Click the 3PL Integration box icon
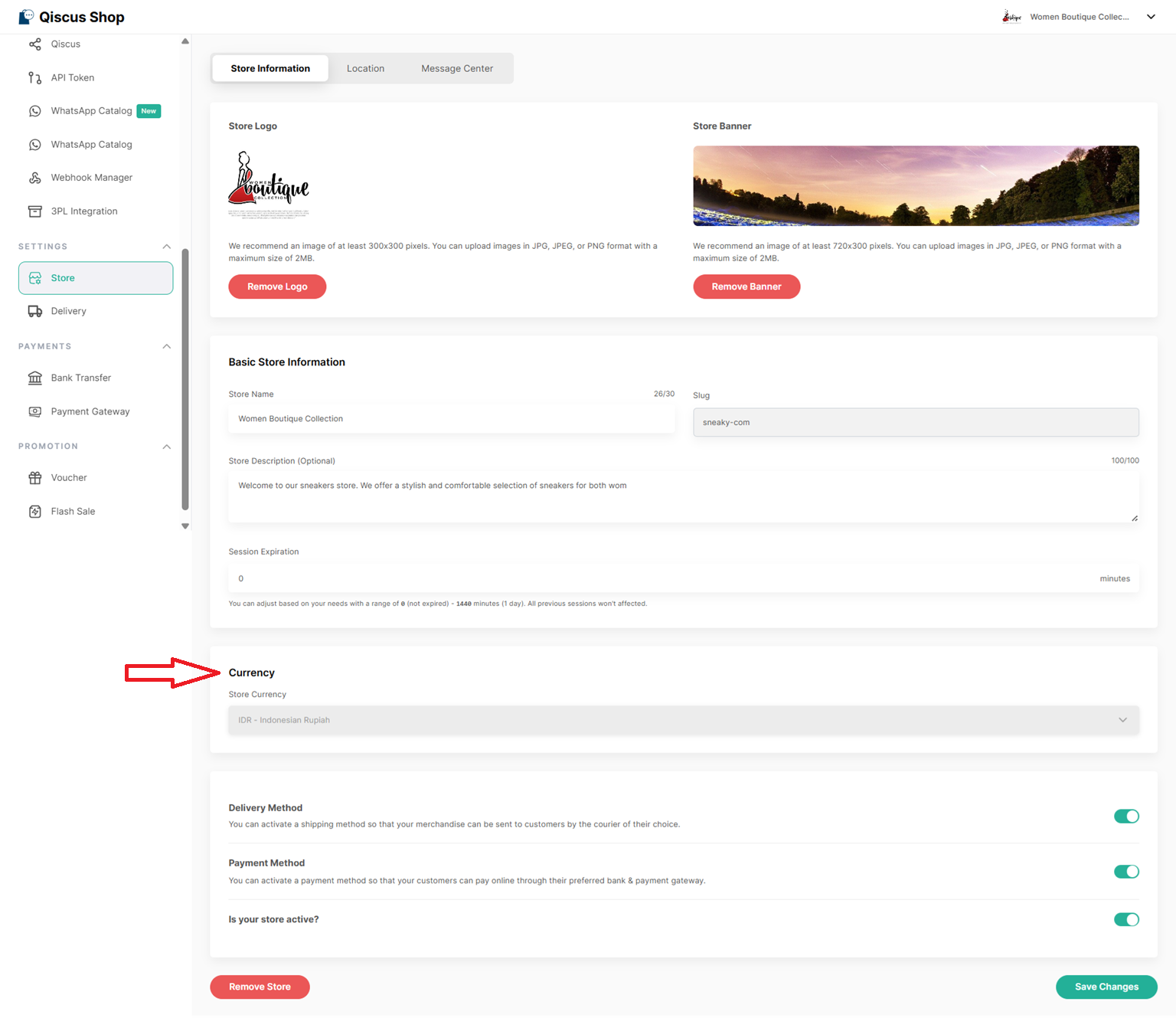Viewport: 1176px width, 1018px height. [34, 211]
